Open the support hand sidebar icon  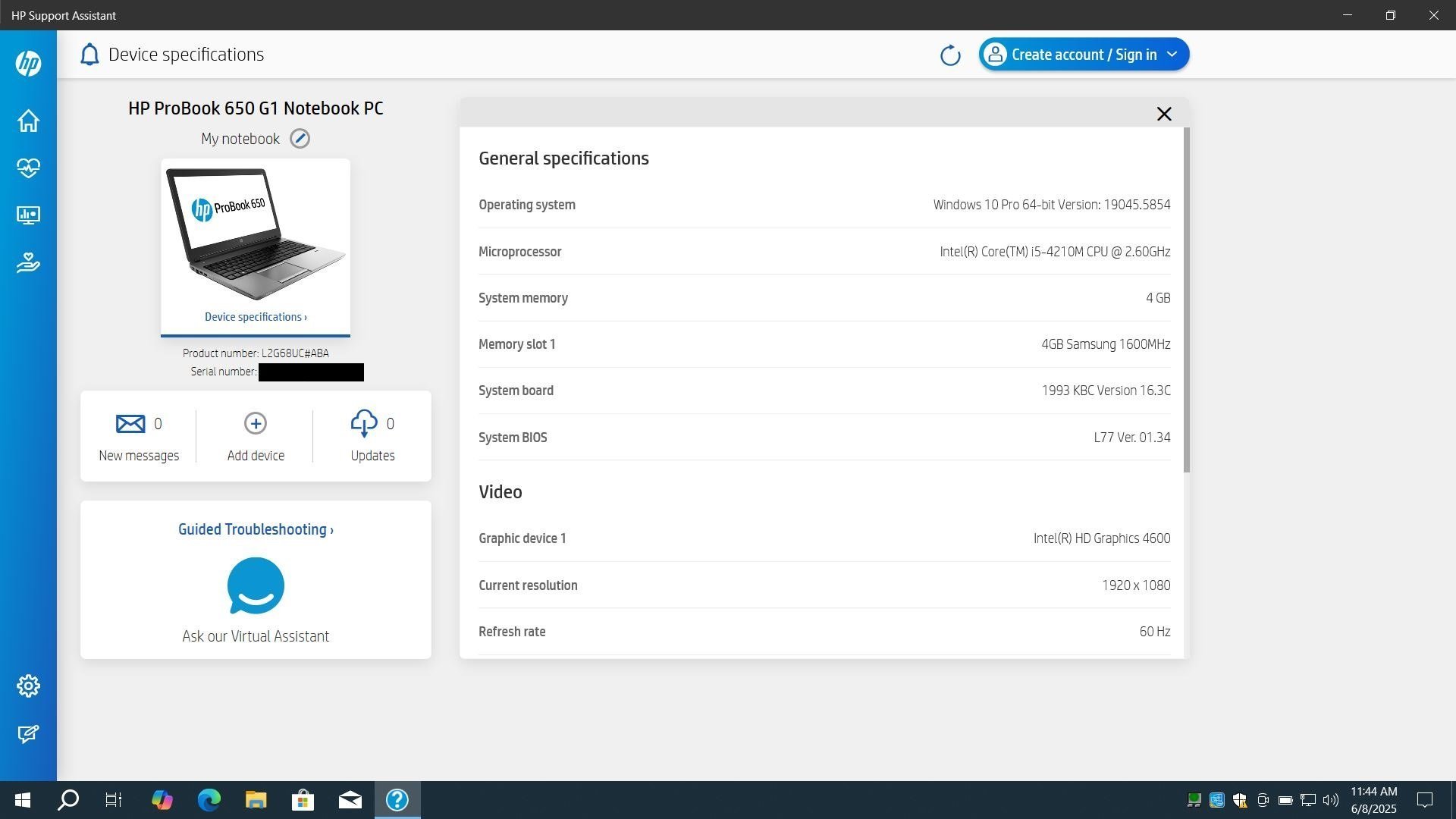28,262
